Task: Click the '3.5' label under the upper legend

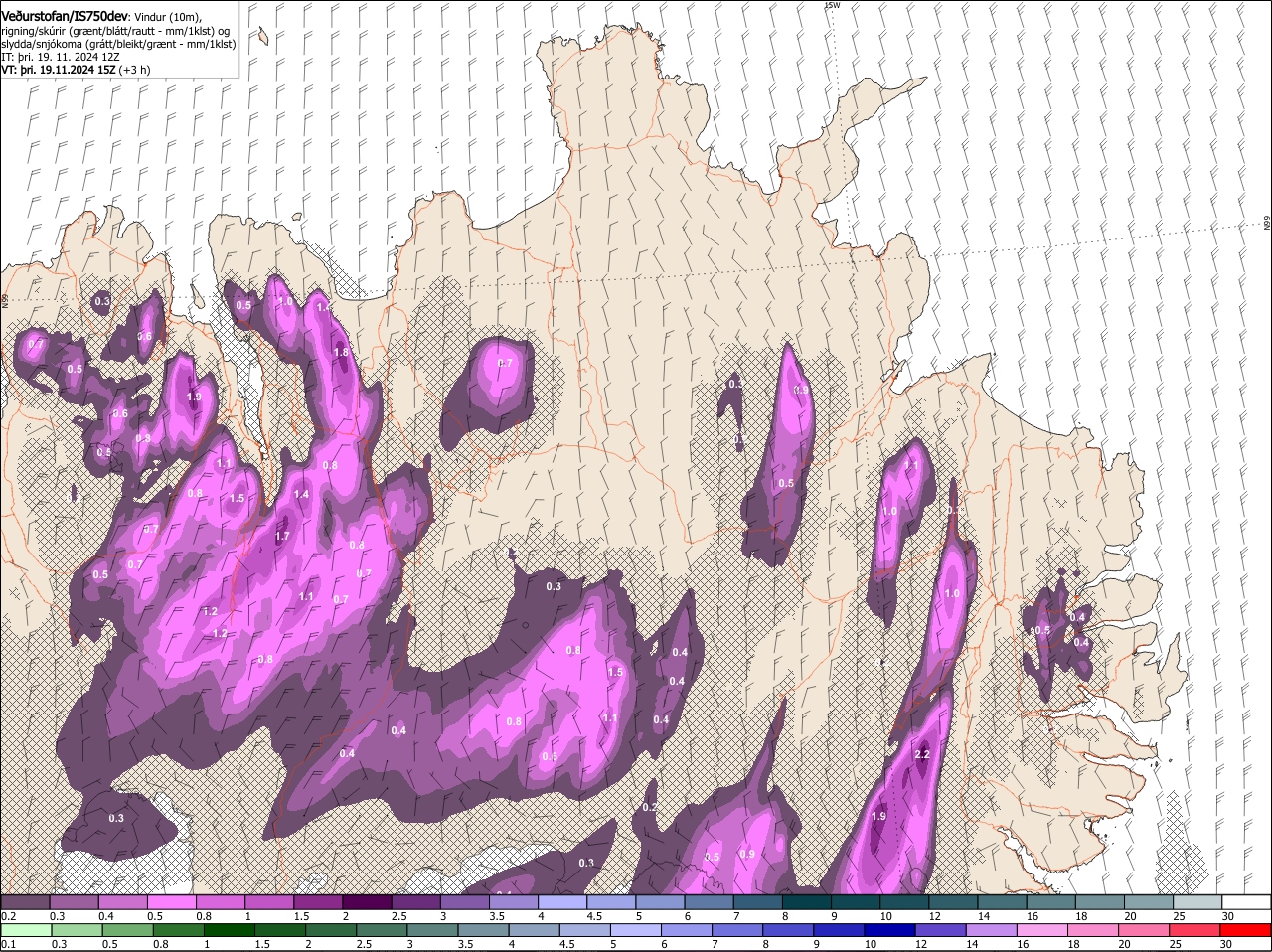Action: [x=497, y=915]
